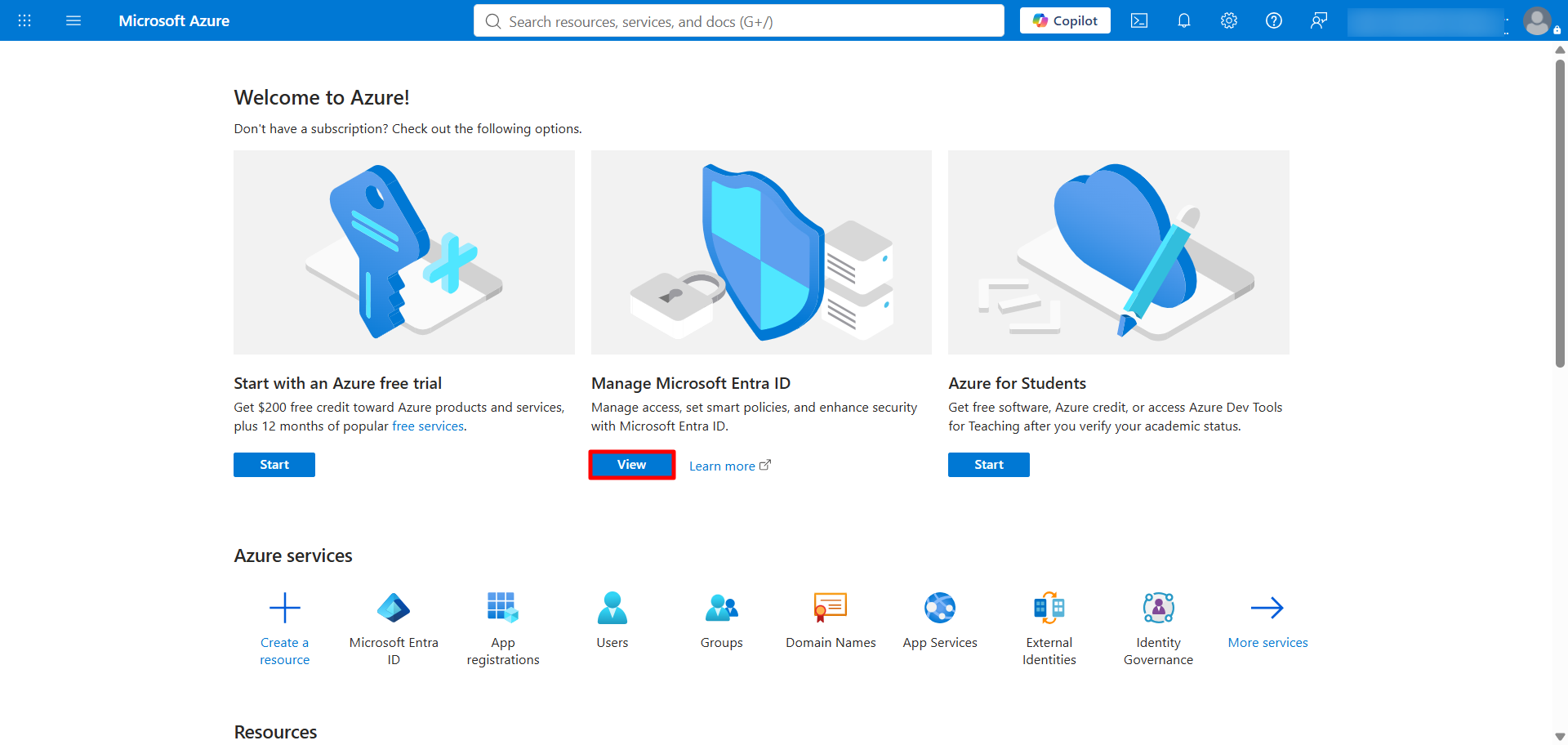Click the Entra ID shield image
This screenshot has width=1568, height=745.
tap(761, 252)
